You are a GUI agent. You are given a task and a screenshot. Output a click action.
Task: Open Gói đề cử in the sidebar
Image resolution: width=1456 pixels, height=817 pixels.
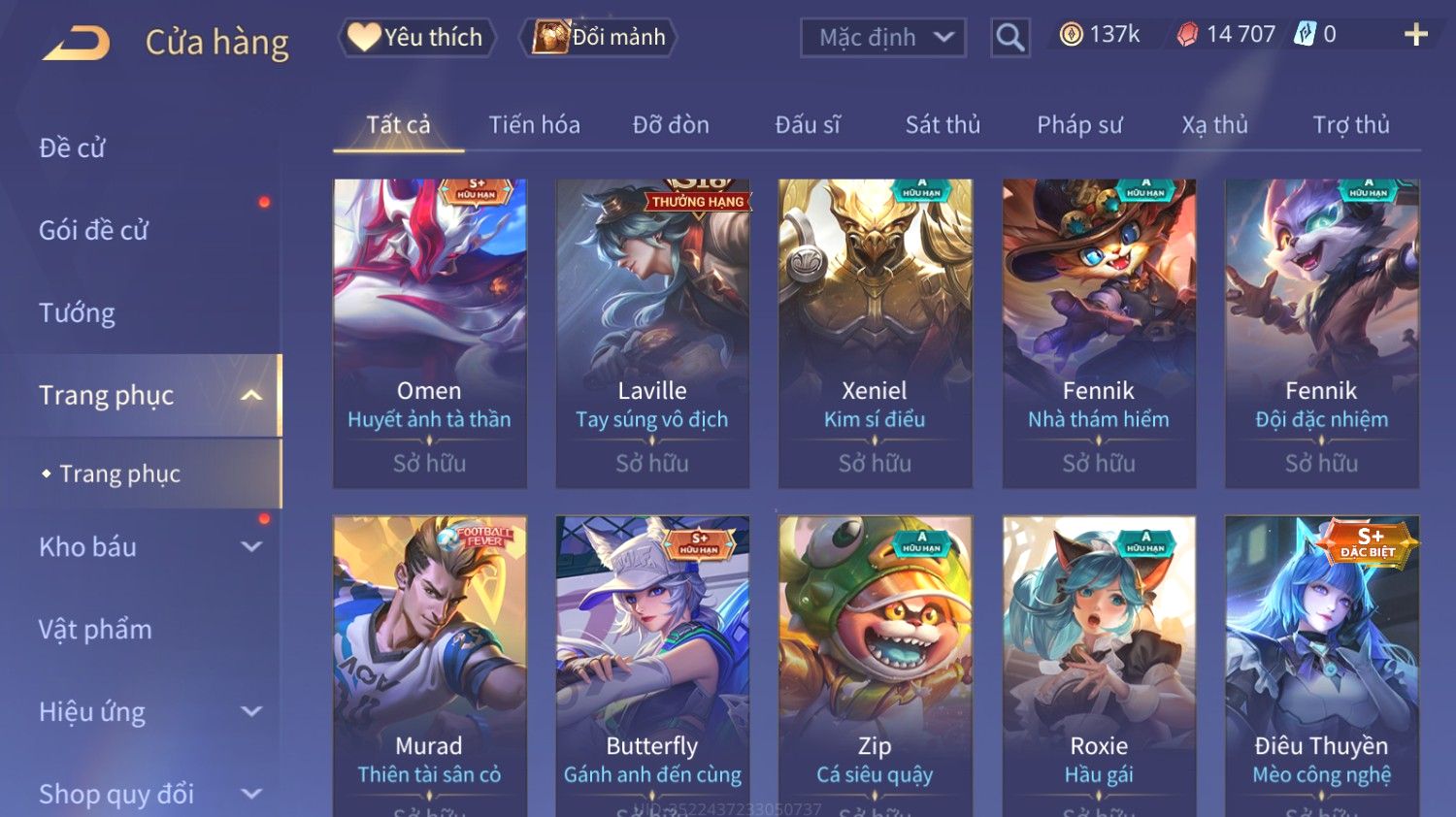click(93, 231)
